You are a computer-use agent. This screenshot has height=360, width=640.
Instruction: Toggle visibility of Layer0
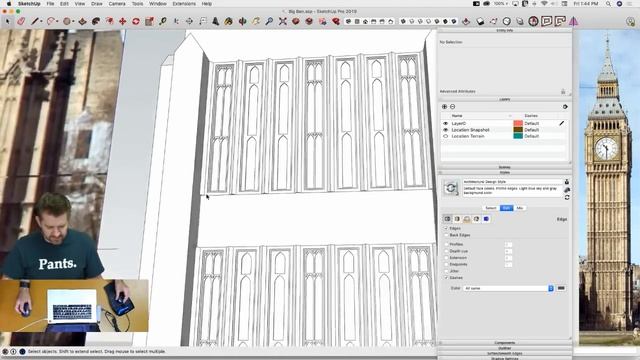(445, 123)
